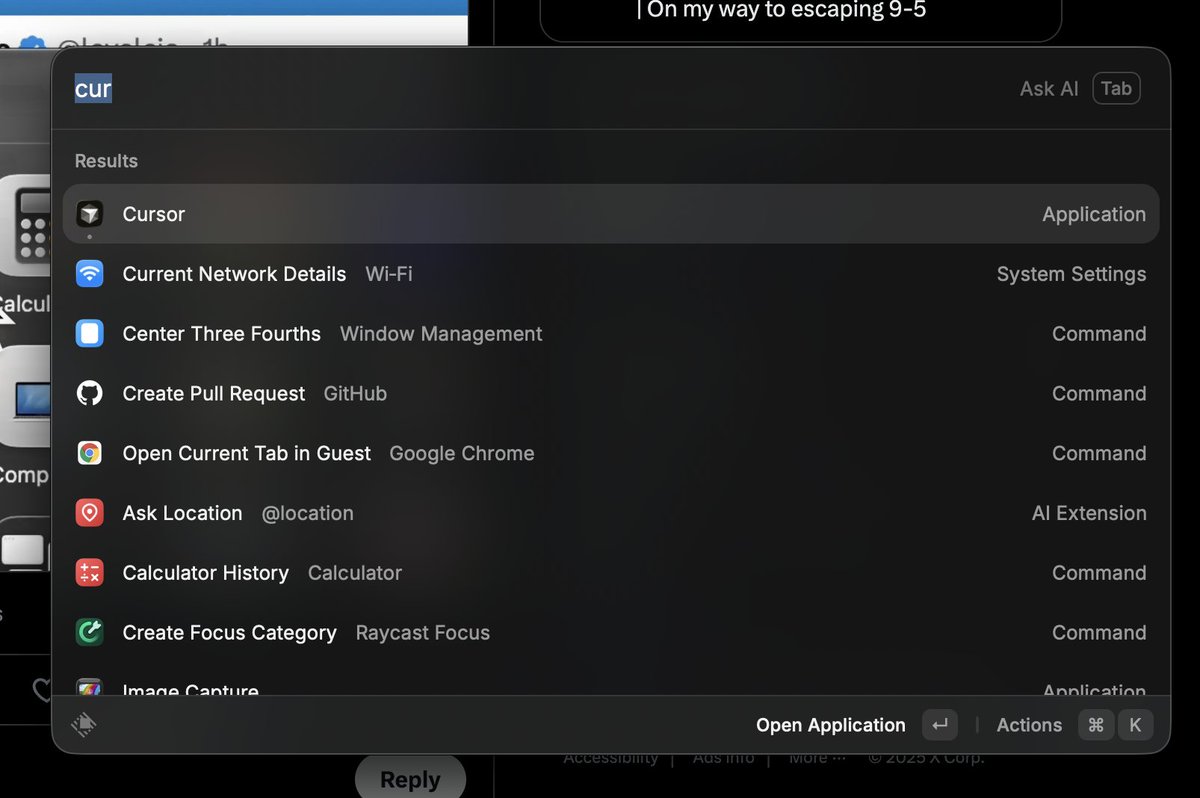Click the Raycast logo icon in the bottom bar

[x=85, y=725]
